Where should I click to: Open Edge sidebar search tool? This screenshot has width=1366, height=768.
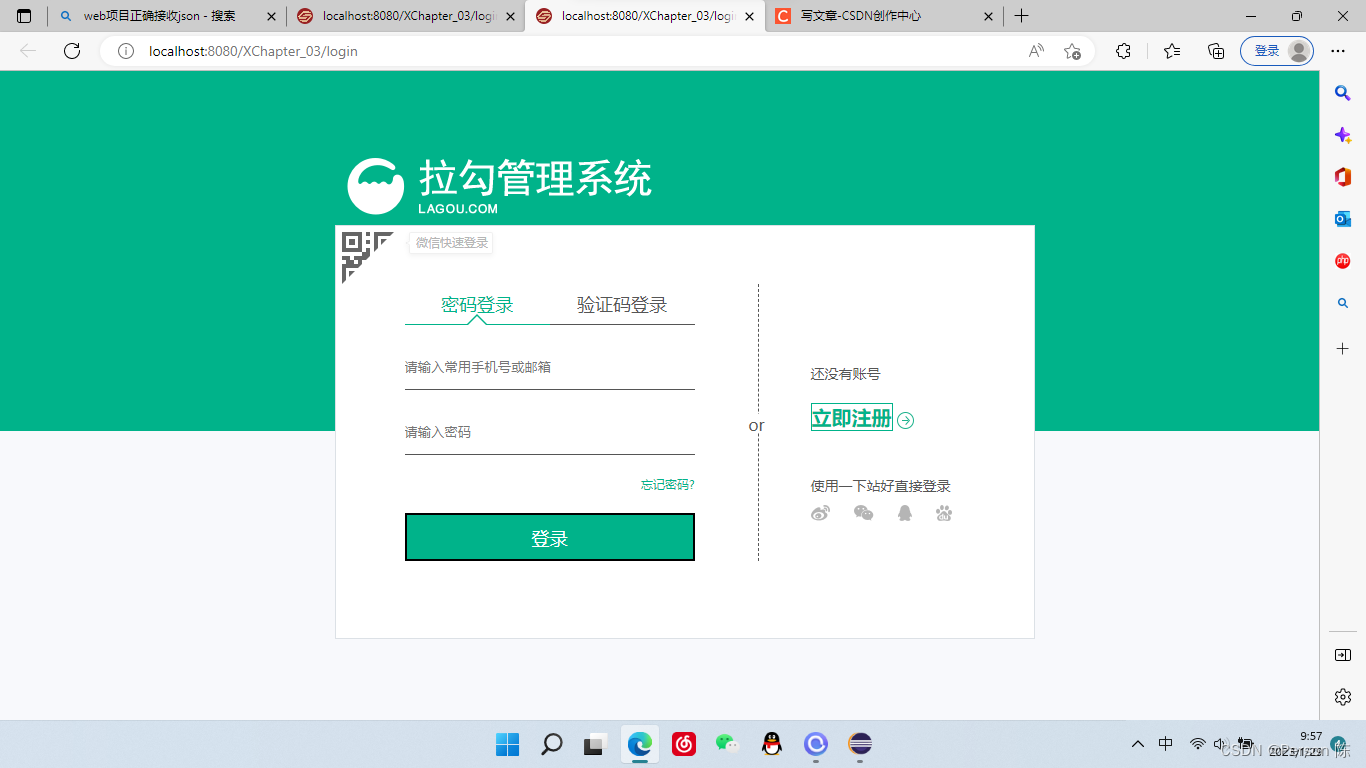click(x=1343, y=93)
